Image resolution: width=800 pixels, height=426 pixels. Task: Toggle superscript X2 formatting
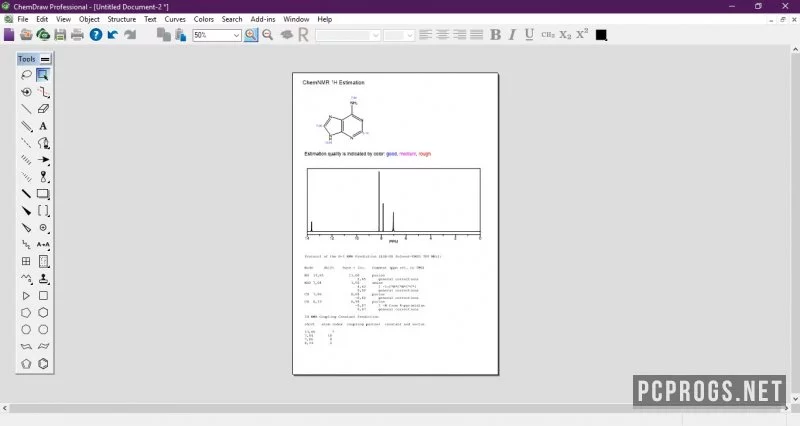point(582,34)
